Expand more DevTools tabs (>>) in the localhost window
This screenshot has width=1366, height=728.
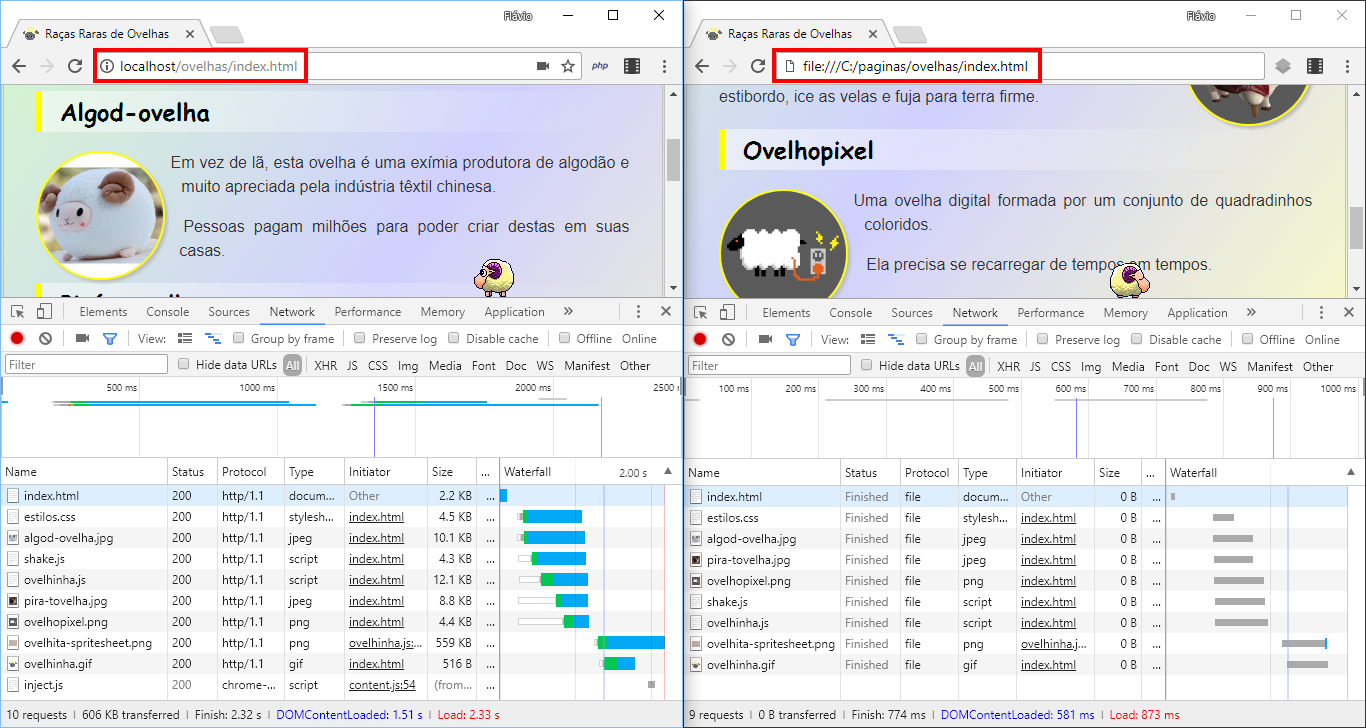[x=568, y=312]
